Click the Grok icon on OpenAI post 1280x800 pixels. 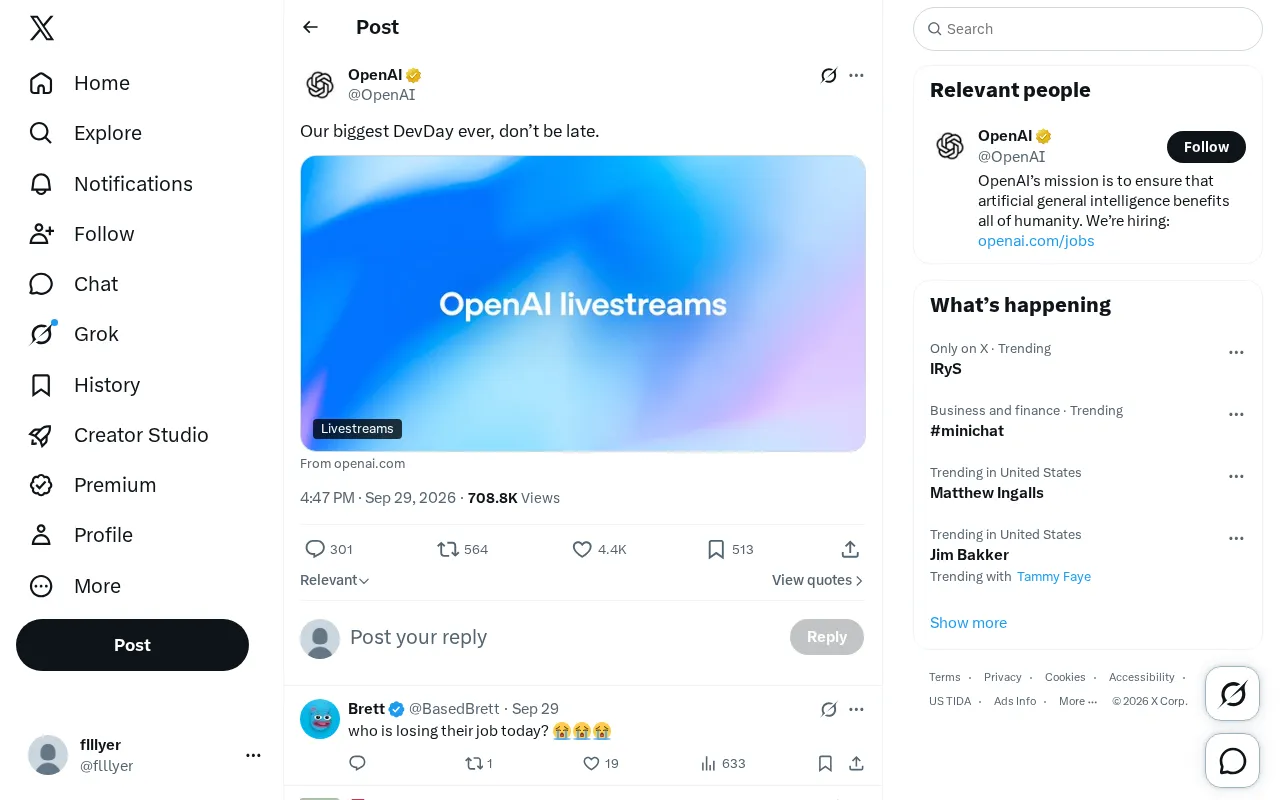pyautogui.click(x=828, y=75)
